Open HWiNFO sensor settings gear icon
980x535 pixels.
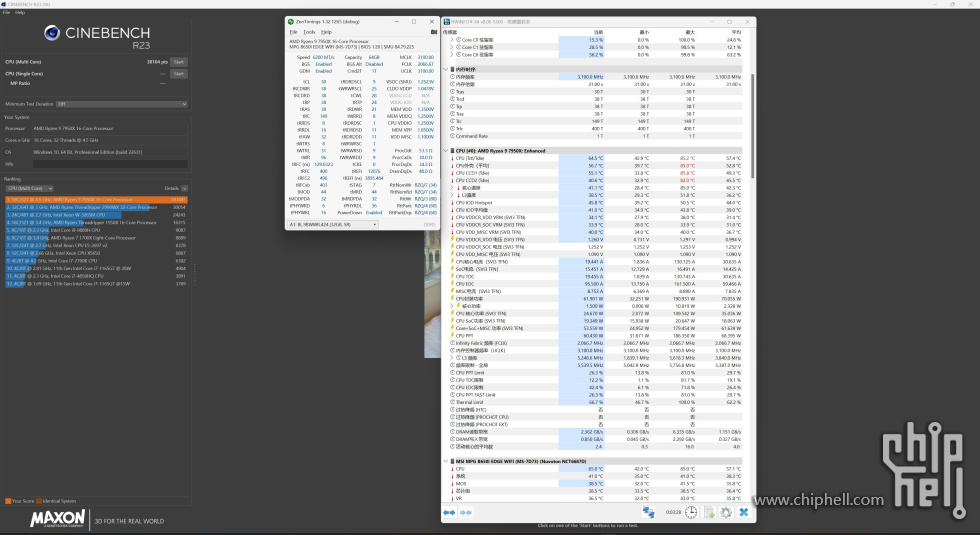[726, 512]
